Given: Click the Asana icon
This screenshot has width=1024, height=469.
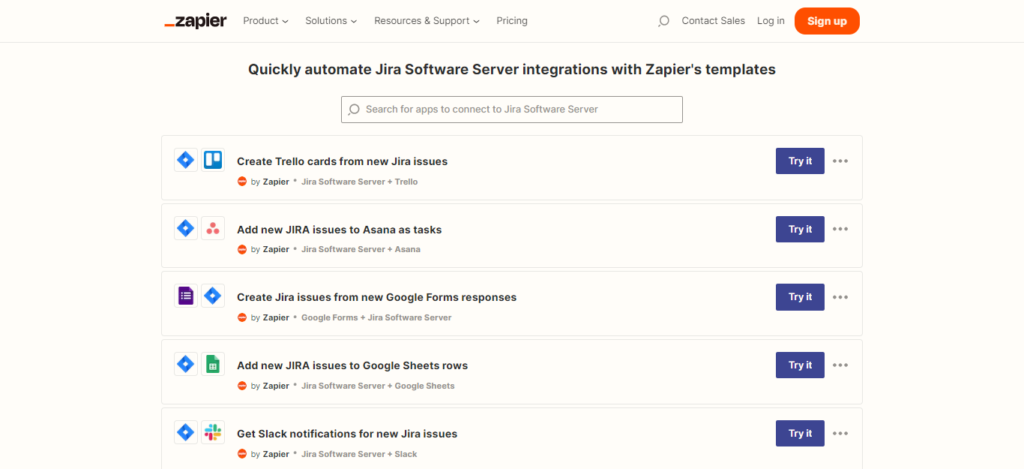Looking at the screenshot, I should tap(213, 228).
